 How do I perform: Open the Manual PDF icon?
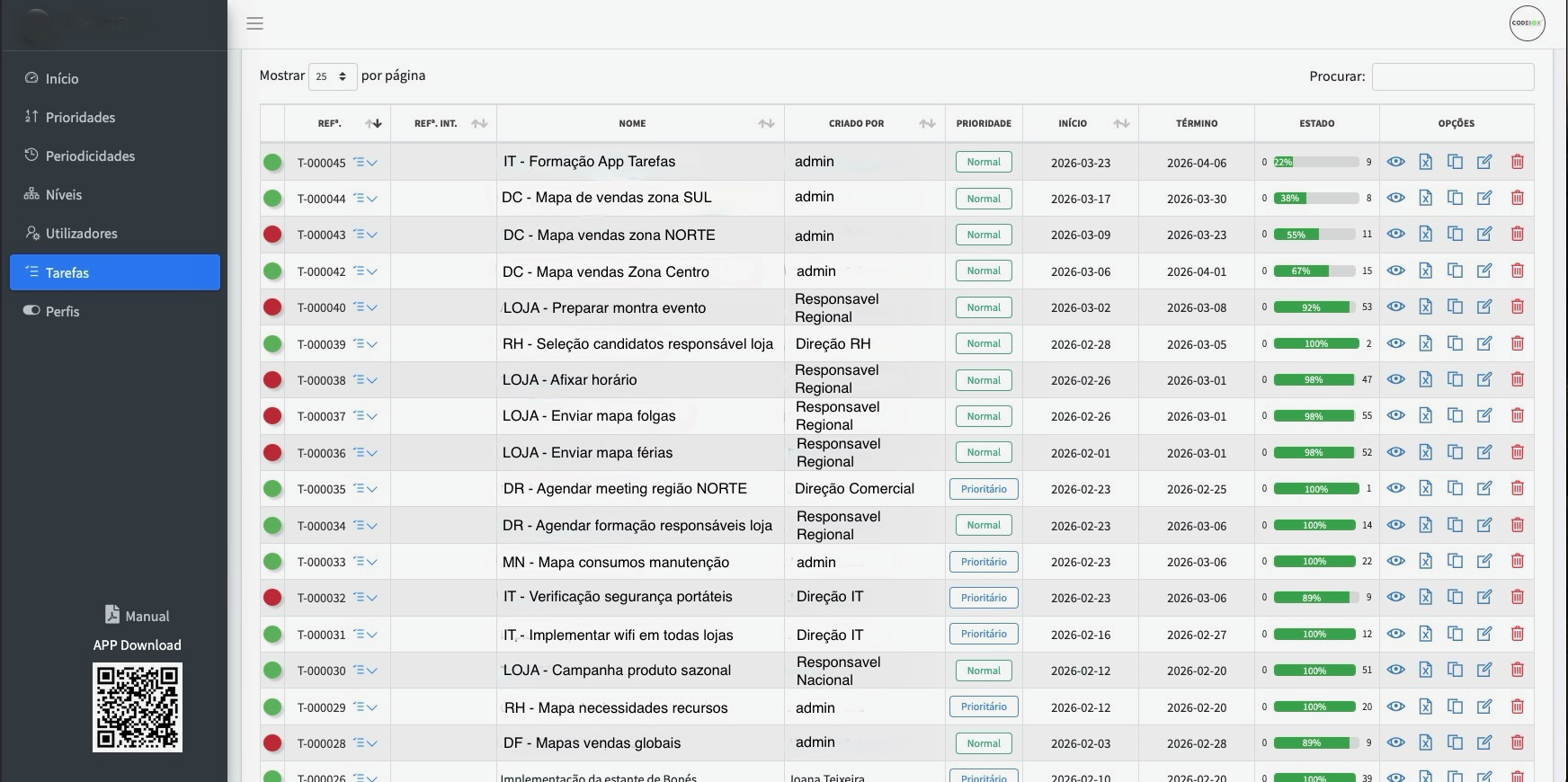point(112,615)
